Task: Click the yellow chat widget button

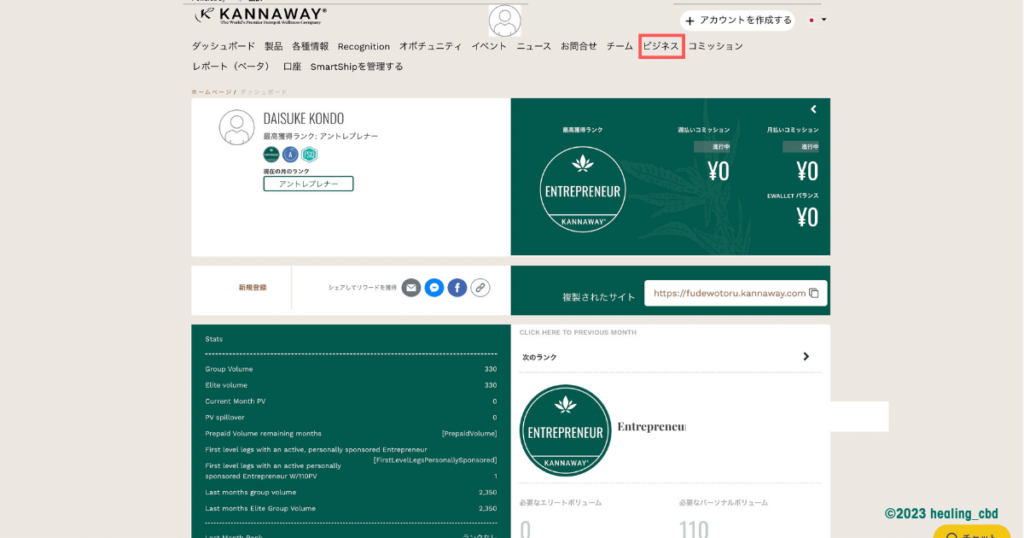Action: click(972, 532)
